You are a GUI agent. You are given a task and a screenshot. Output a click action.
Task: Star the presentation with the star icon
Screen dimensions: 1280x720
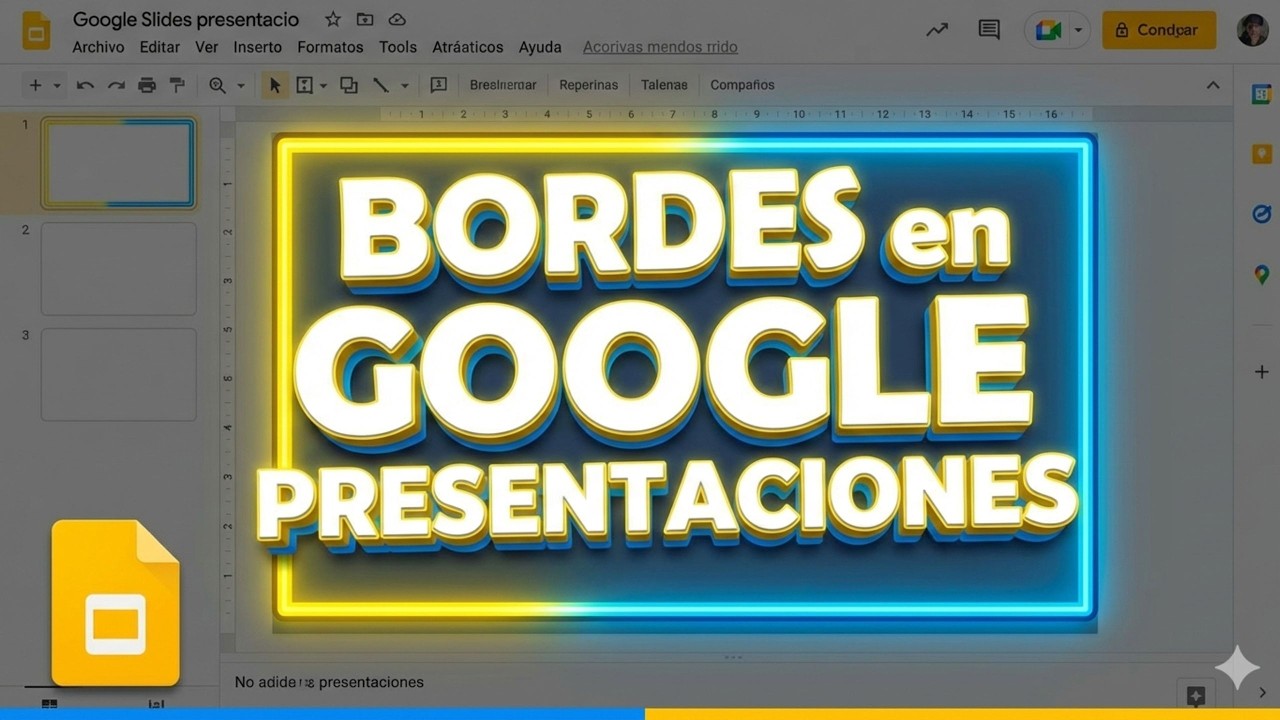coord(333,20)
